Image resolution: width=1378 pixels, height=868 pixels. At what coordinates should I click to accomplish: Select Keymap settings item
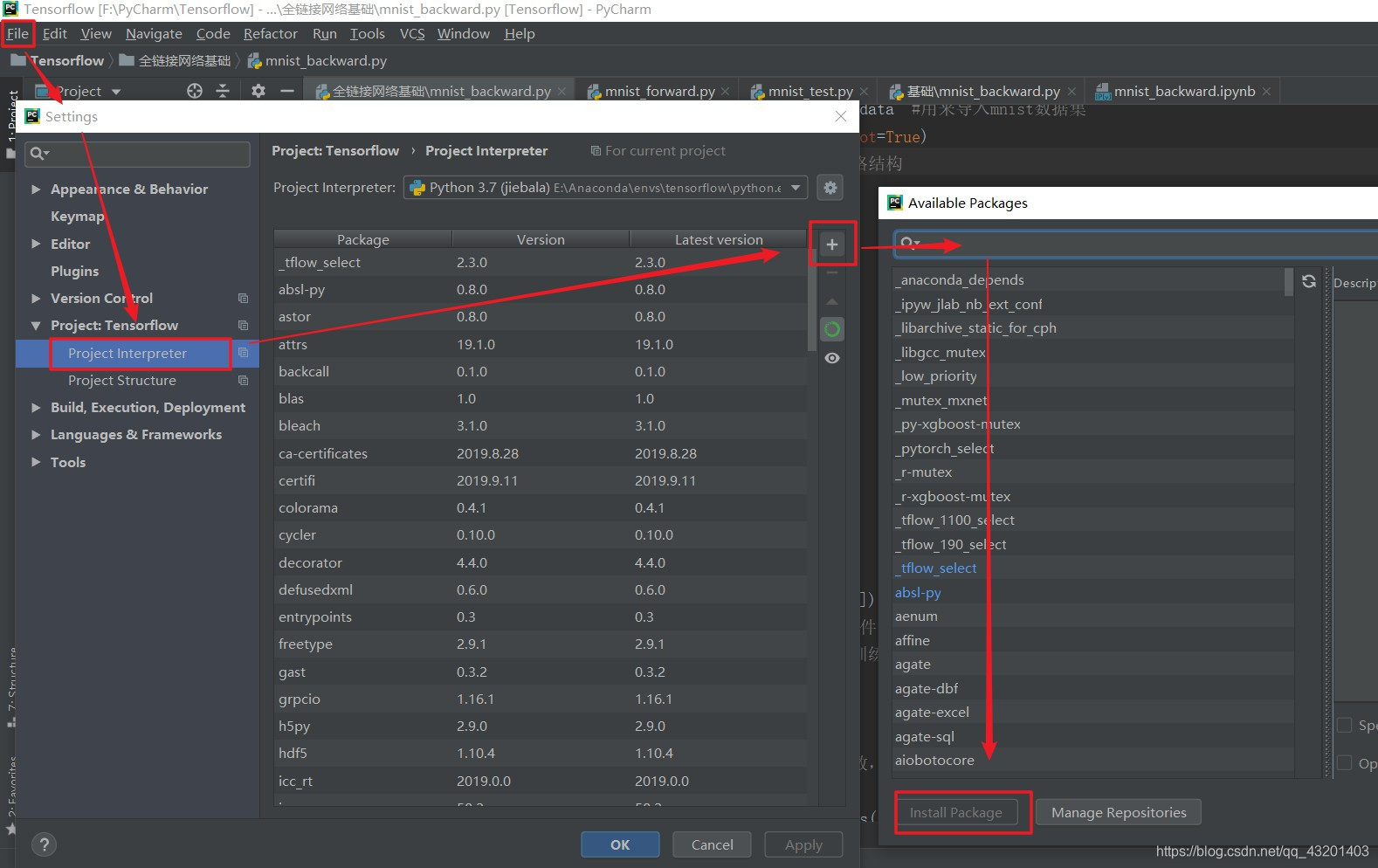77,217
